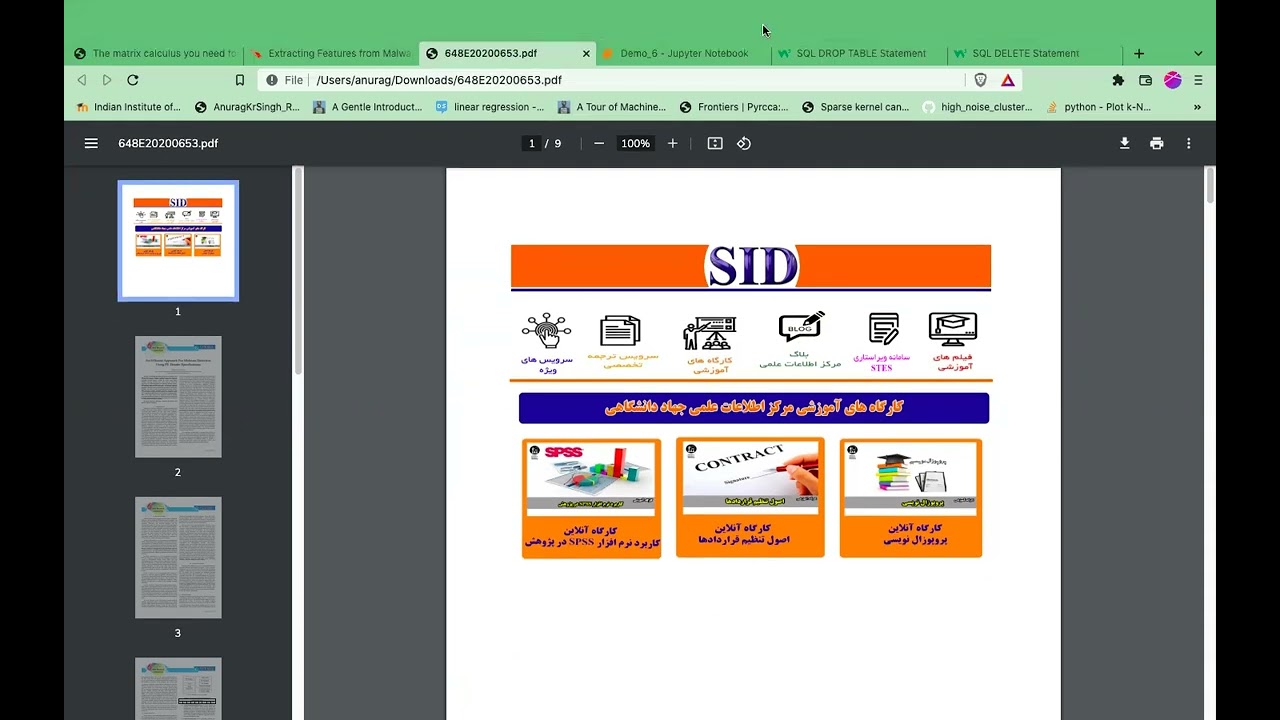Show the tab search dropdown arrow
The image size is (1280, 720).
pyautogui.click(x=1198, y=53)
